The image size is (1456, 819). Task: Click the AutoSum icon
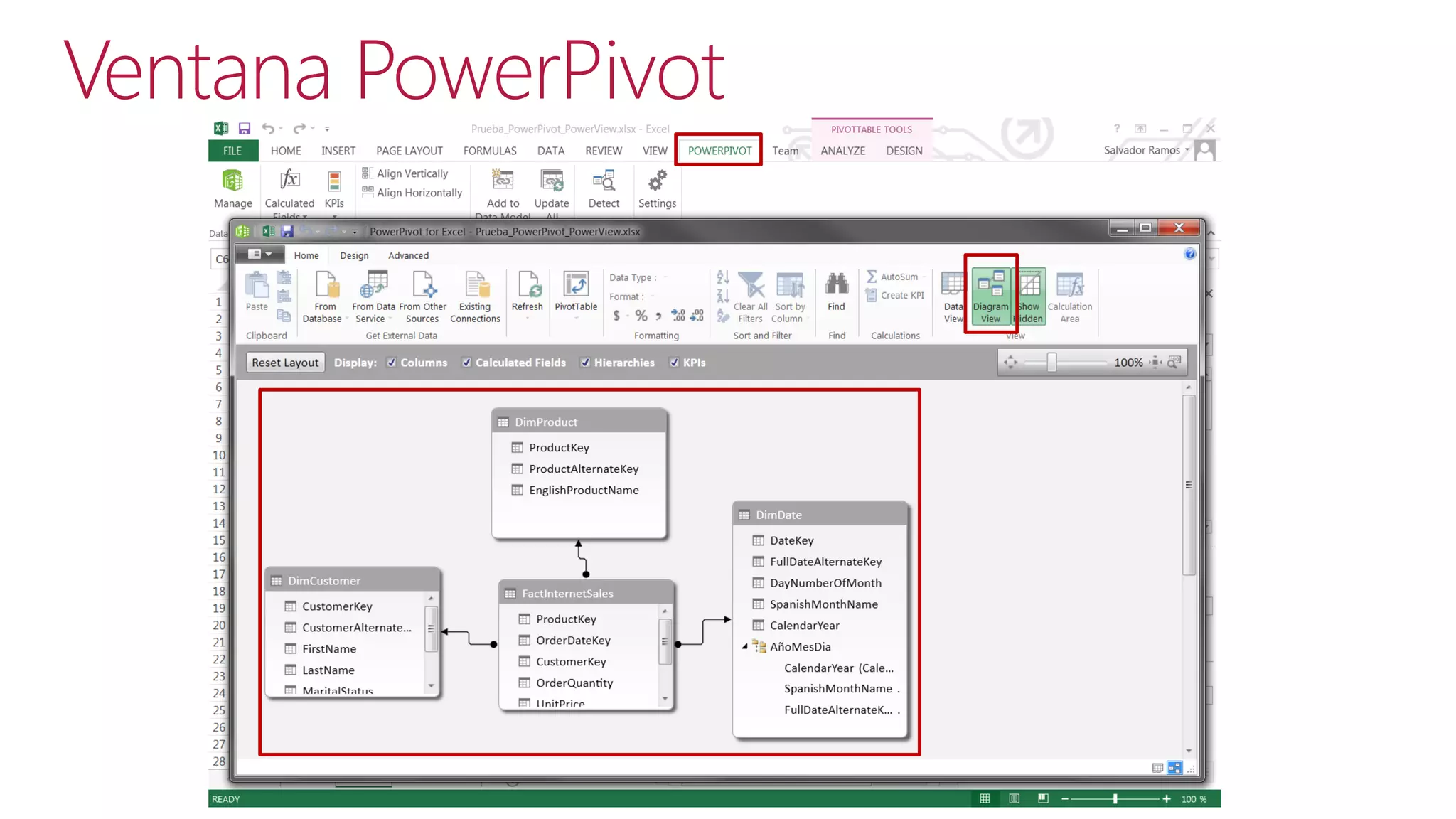tap(893, 277)
